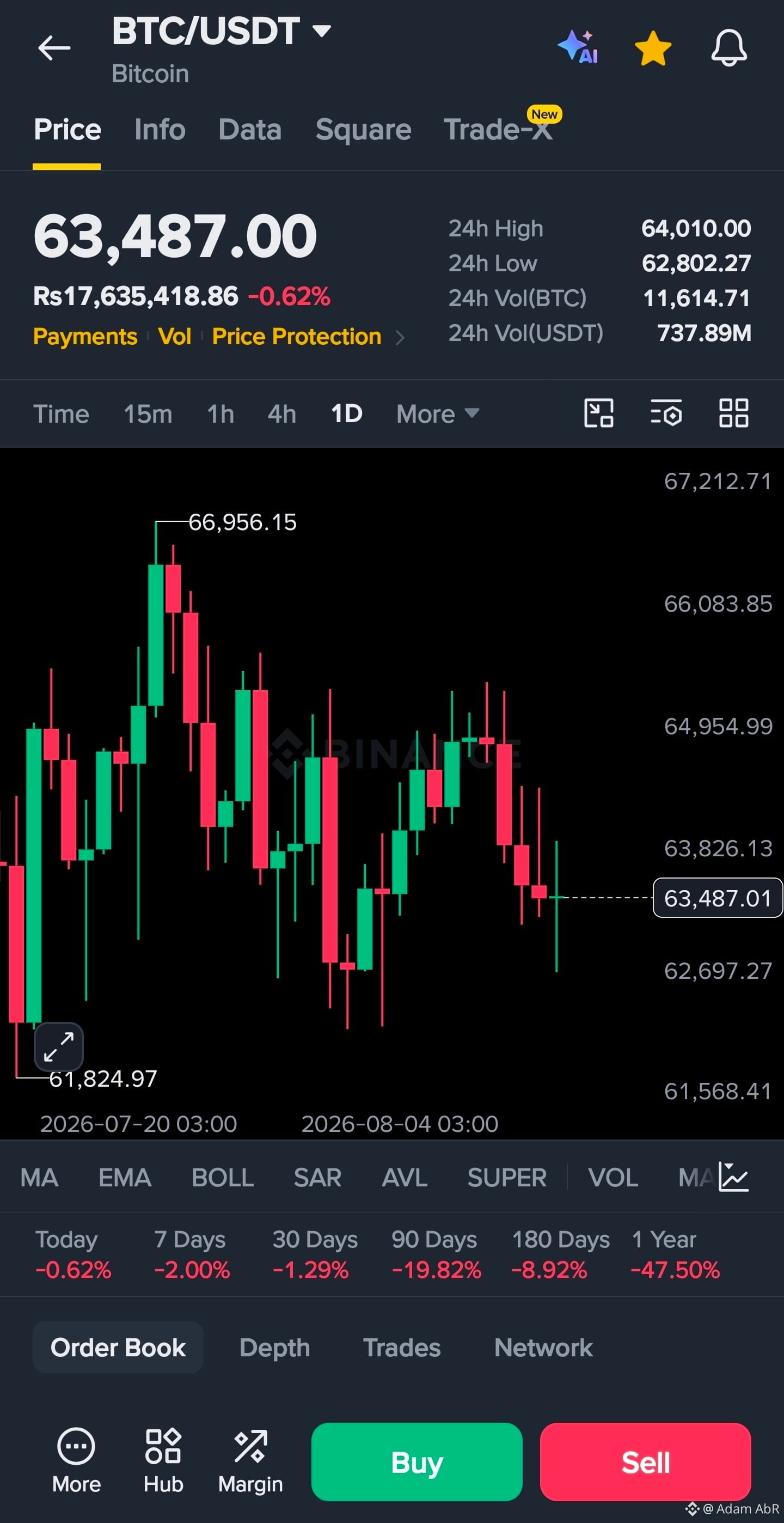Viewport: 784px width, 1523px height.
Task: Switch to the Depth tab
Action: [275, 1348]
